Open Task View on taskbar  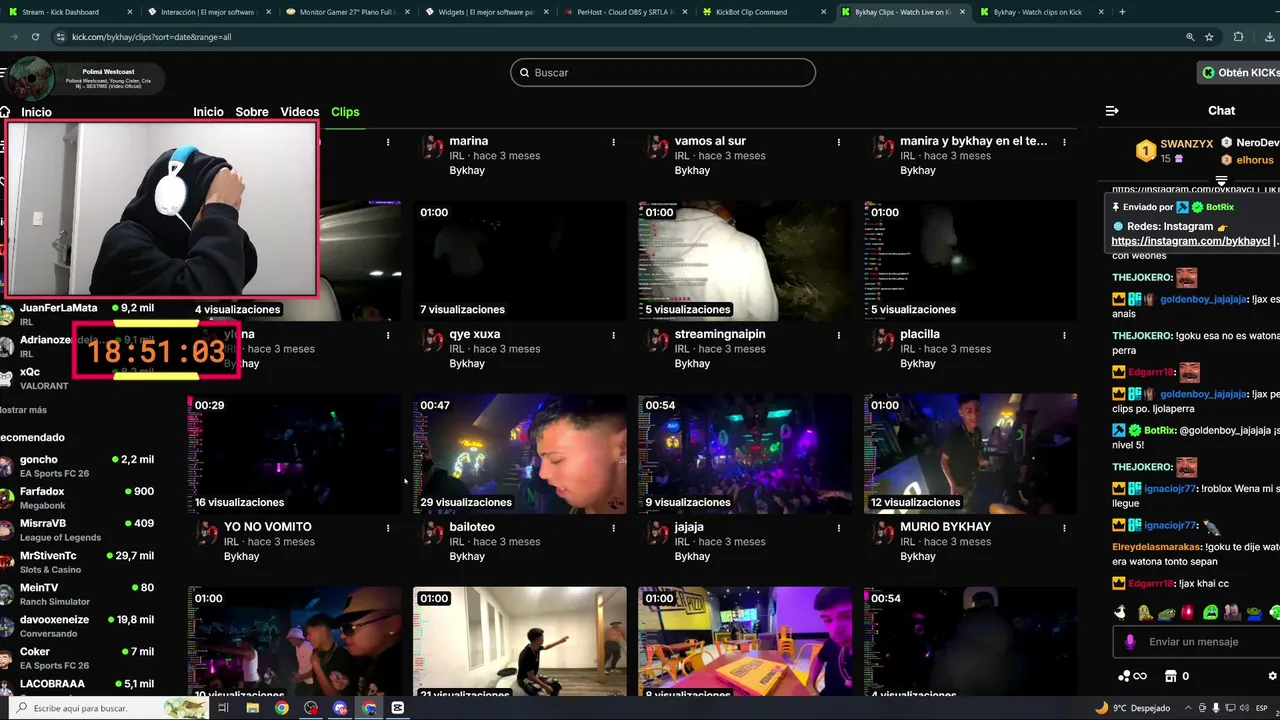224,708
